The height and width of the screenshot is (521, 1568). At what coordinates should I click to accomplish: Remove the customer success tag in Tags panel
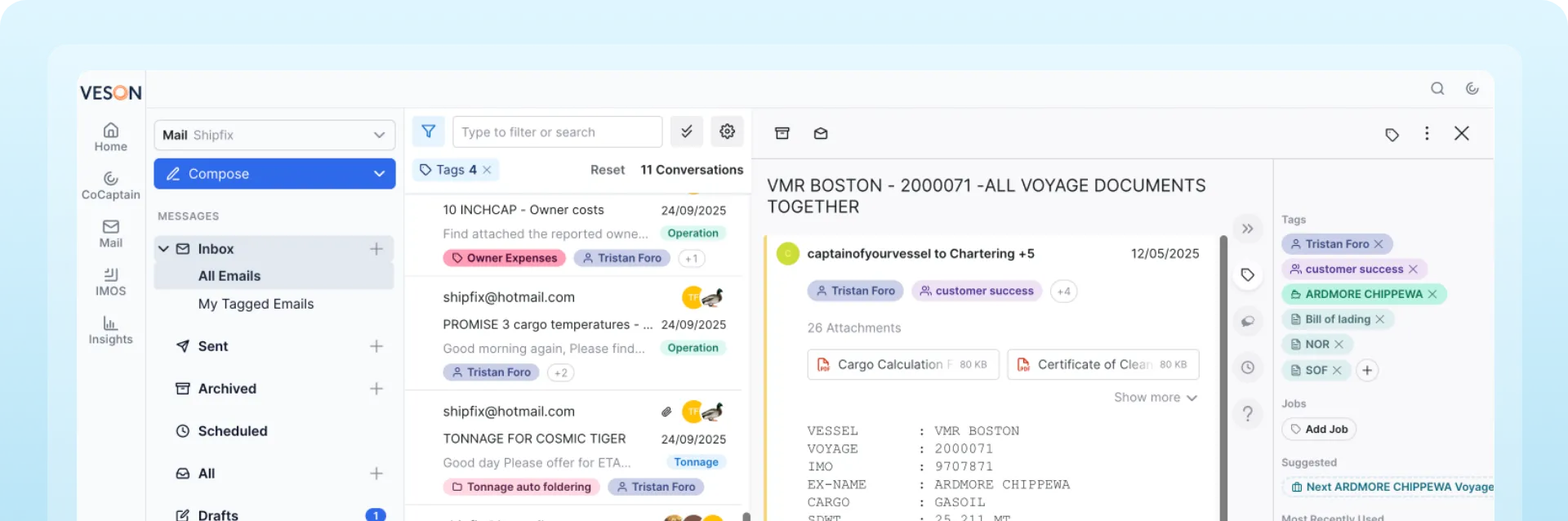point(1413,269)
